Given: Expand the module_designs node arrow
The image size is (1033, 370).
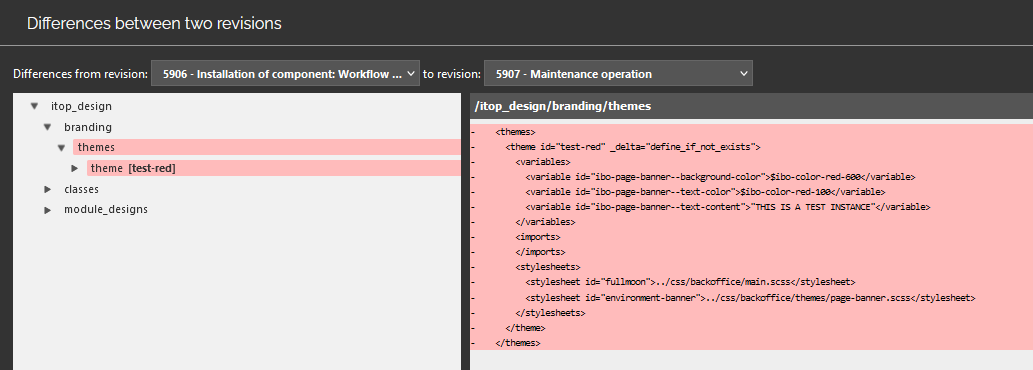Looking at the screenshot, I should point(47,210).
